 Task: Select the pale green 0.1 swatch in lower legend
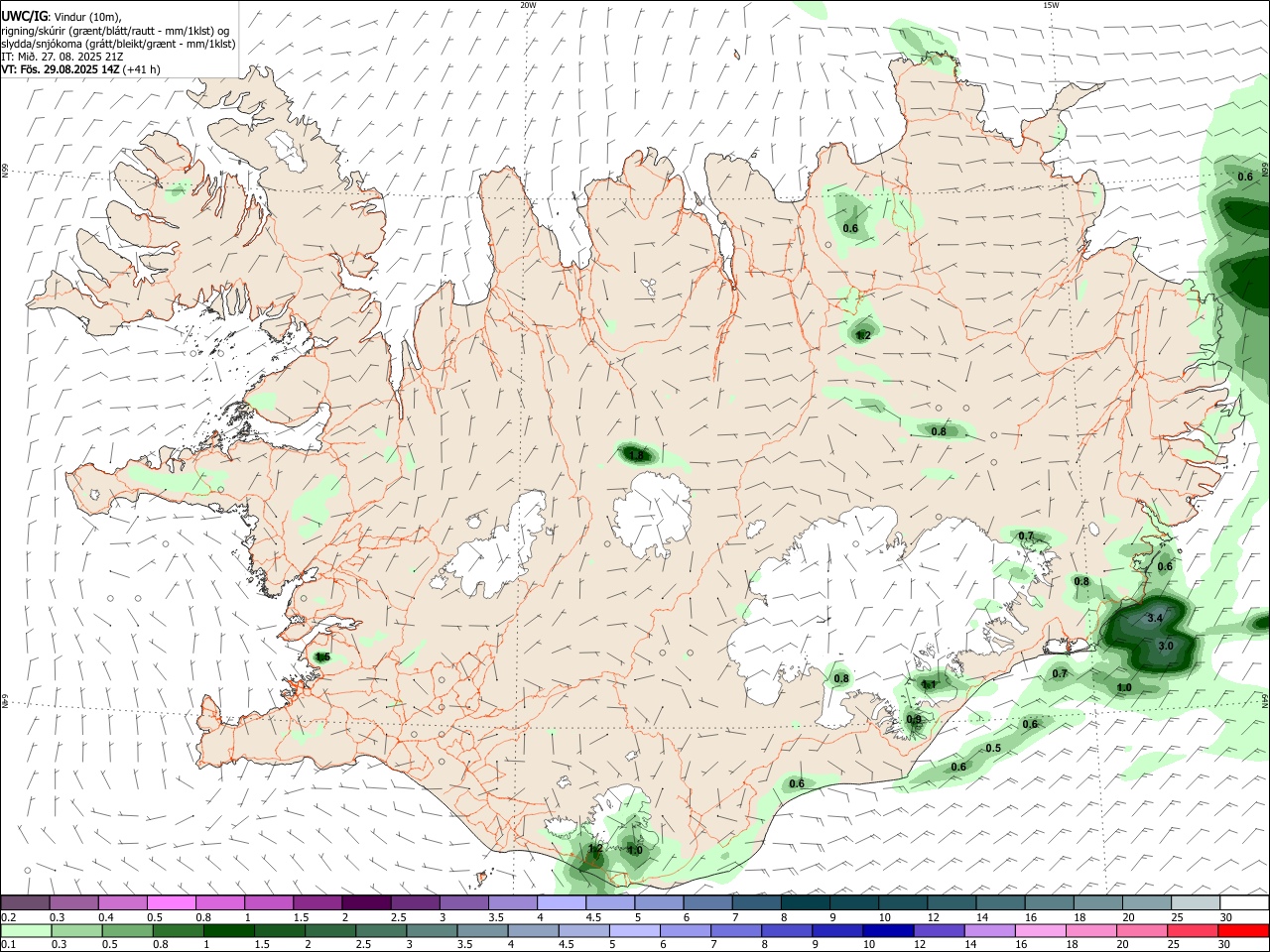coord(24,931)
